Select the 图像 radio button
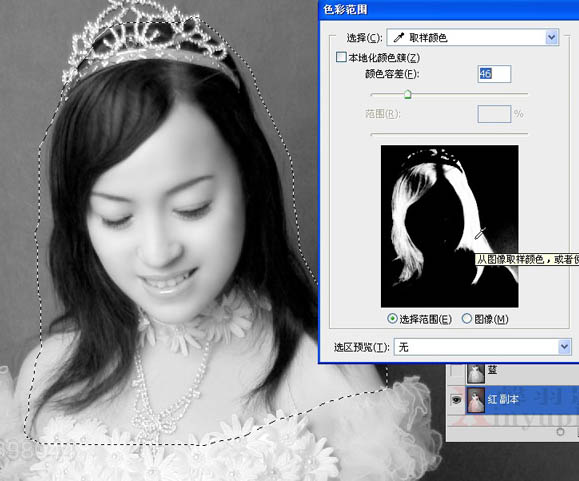The height and width of the screenshot is (481, 579). 467,319
